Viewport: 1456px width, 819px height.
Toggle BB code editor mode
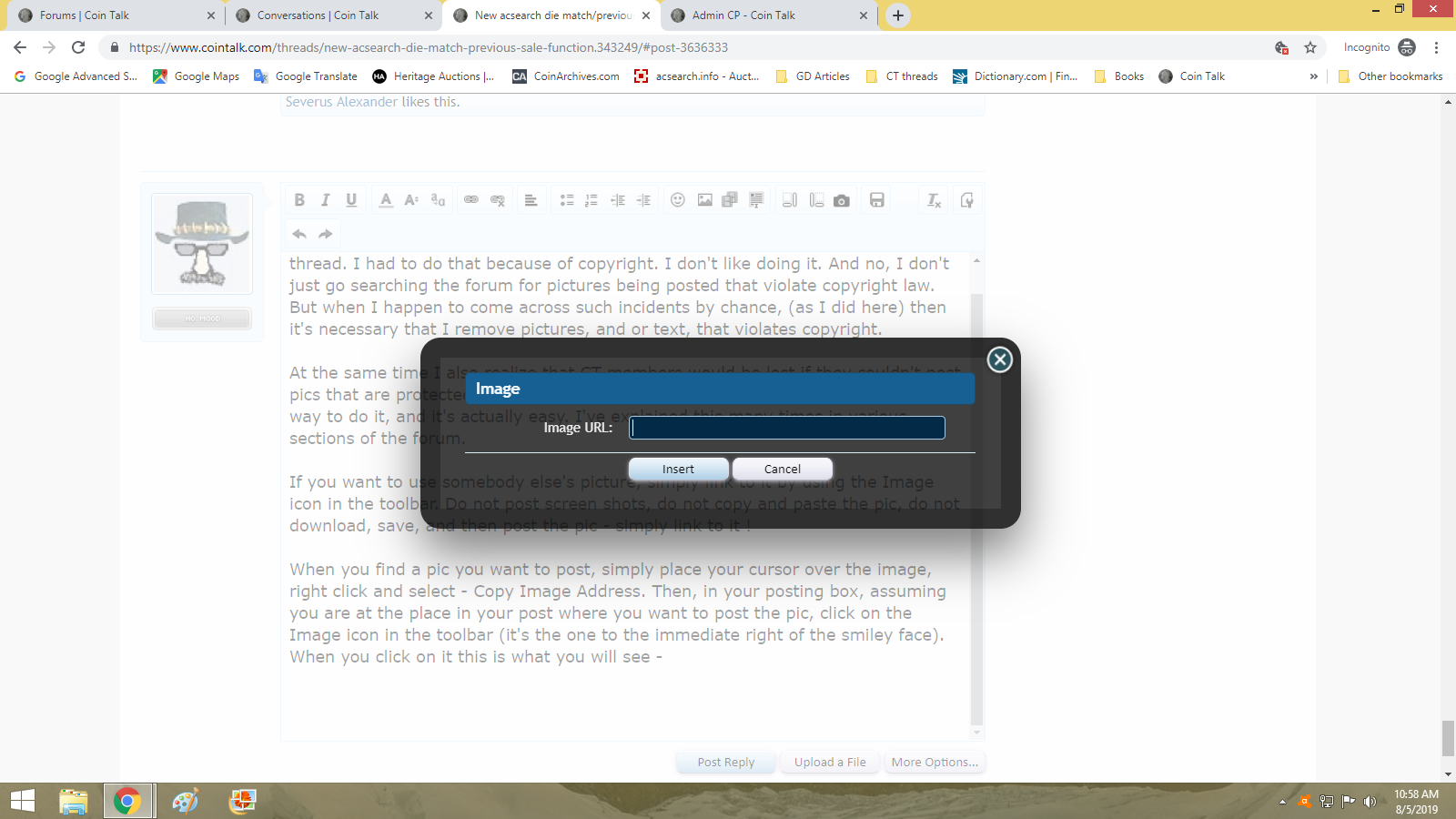coord(967,200)
